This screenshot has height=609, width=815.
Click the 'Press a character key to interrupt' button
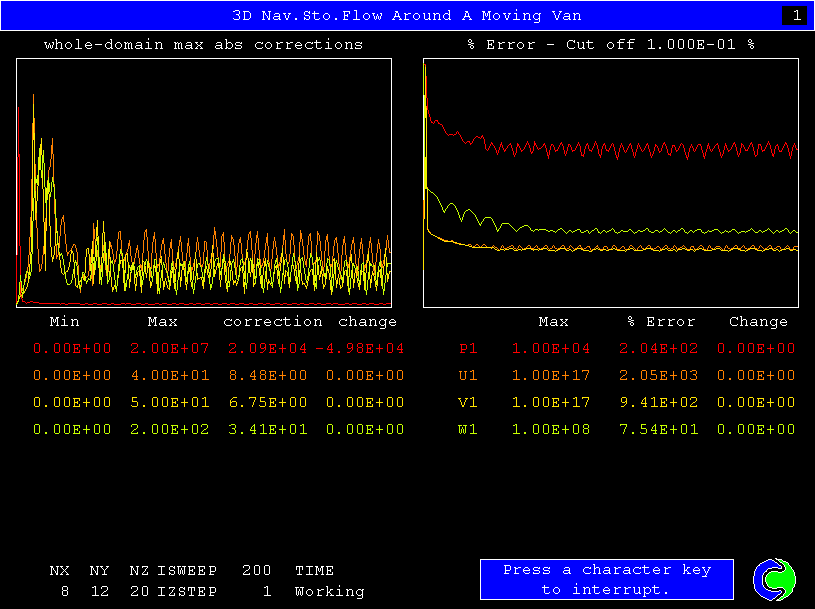click(607, 579)
